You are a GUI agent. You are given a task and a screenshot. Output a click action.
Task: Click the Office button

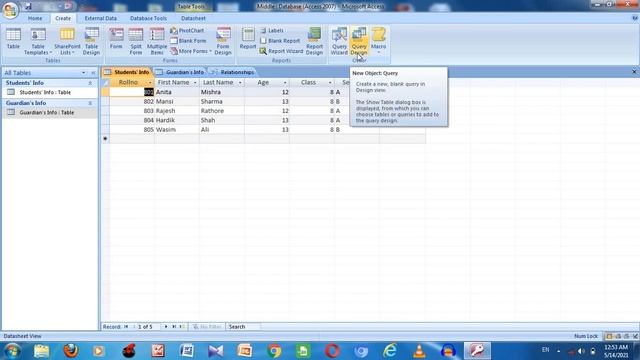10,10
